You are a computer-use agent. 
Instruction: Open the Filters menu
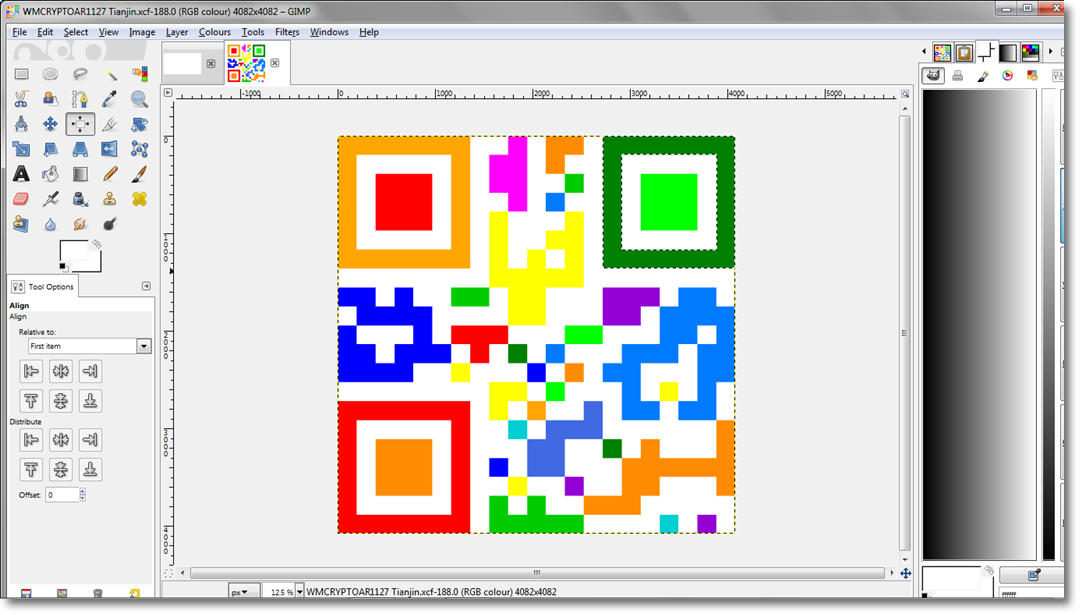pos(287,32)
